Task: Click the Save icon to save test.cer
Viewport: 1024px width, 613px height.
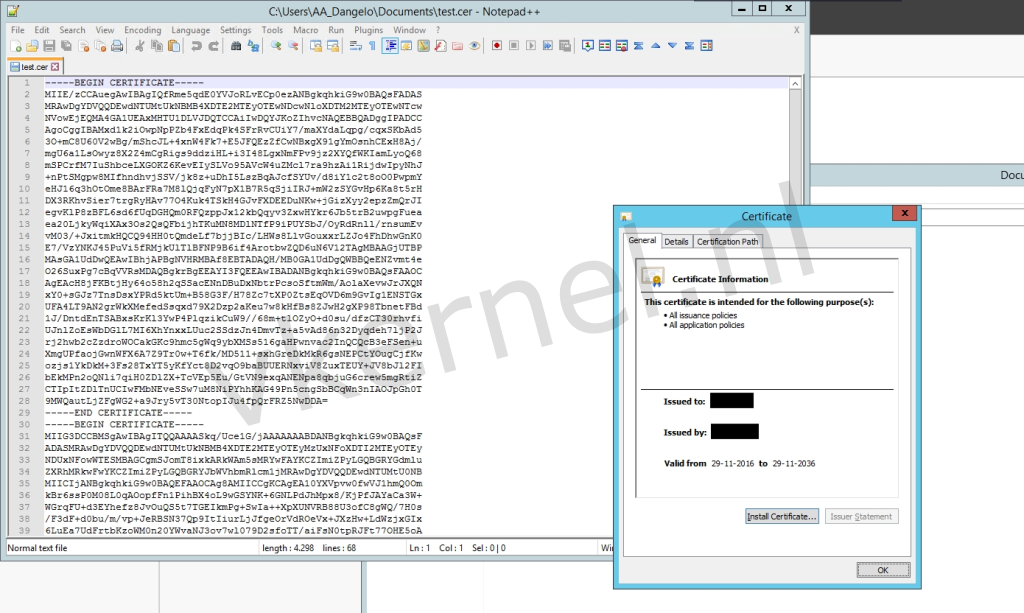Action: [47, 46]
